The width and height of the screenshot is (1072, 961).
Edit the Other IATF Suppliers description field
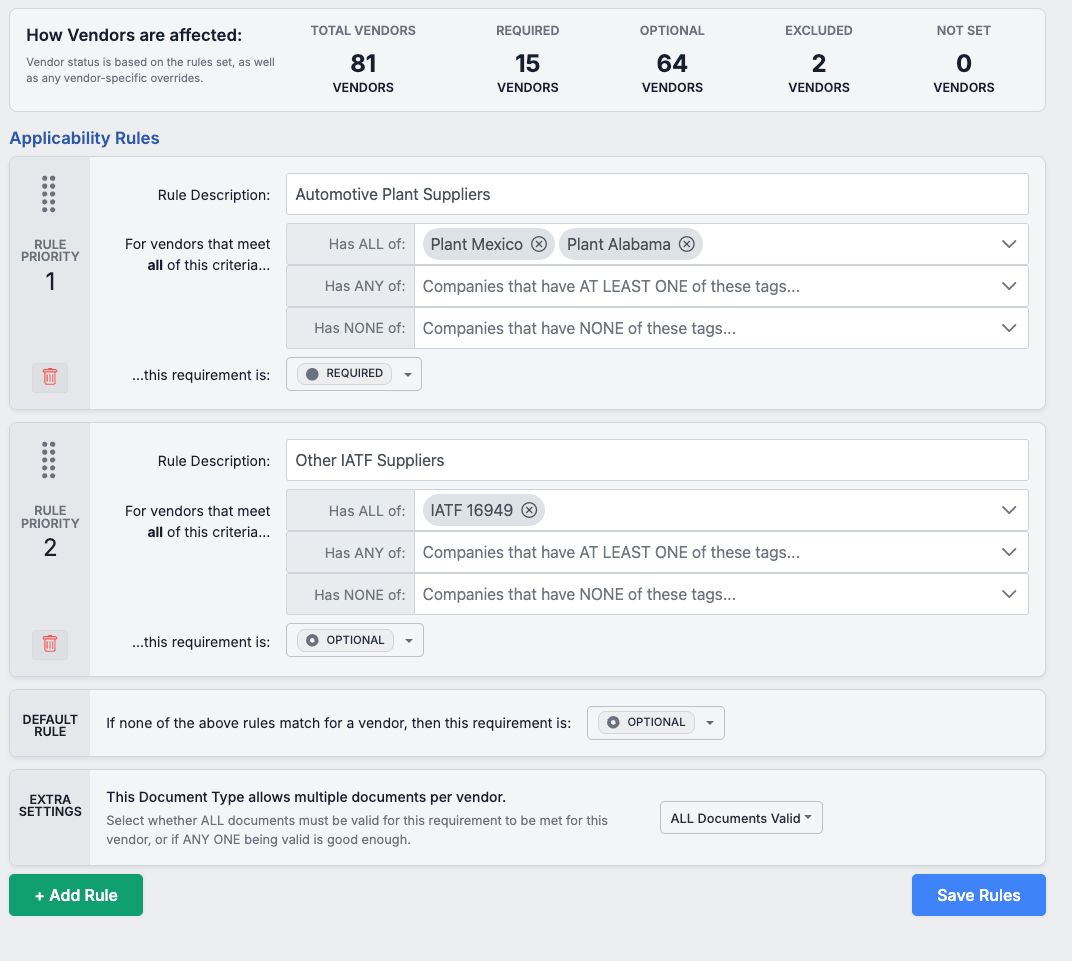[656, 460]
